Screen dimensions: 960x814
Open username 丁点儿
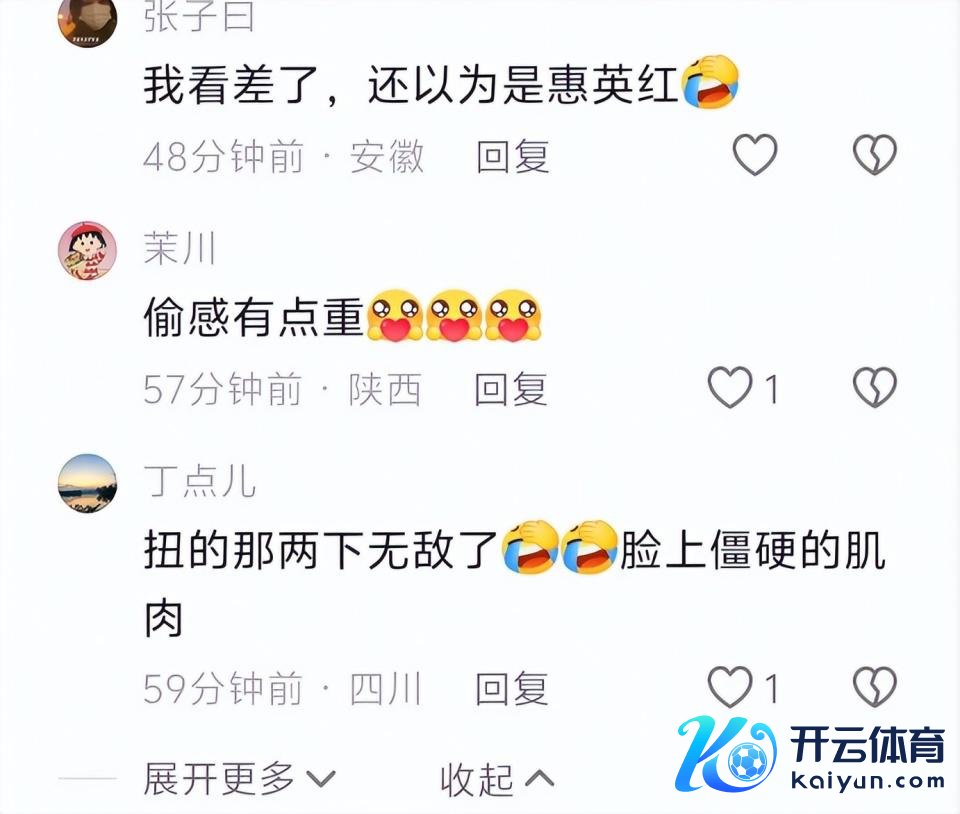pyautogui.click(x=200, y=480)
